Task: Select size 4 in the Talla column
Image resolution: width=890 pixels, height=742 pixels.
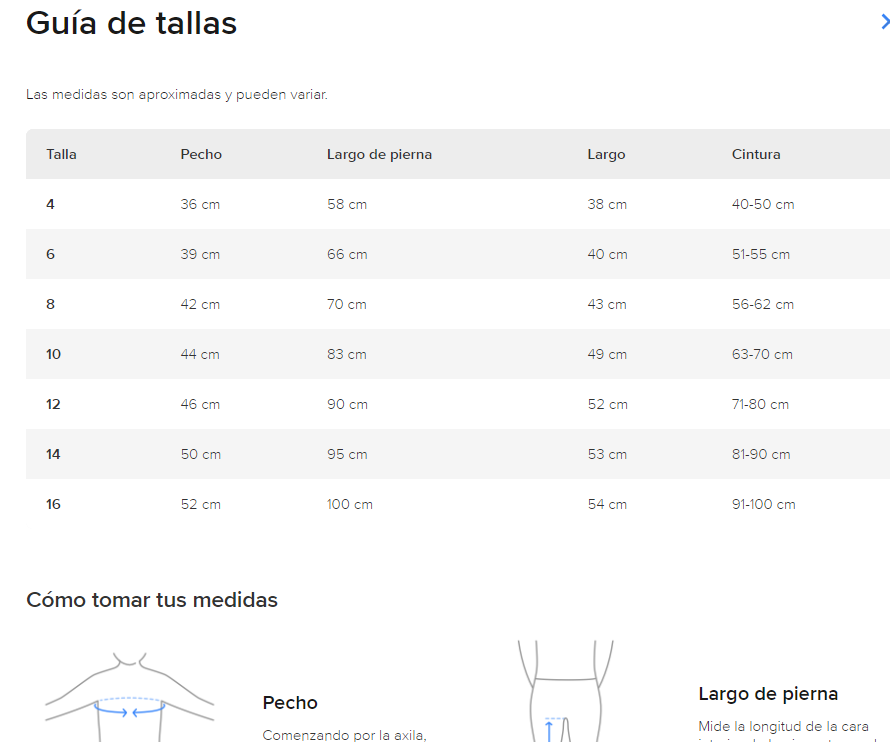Action: click(x=50, y=204)
